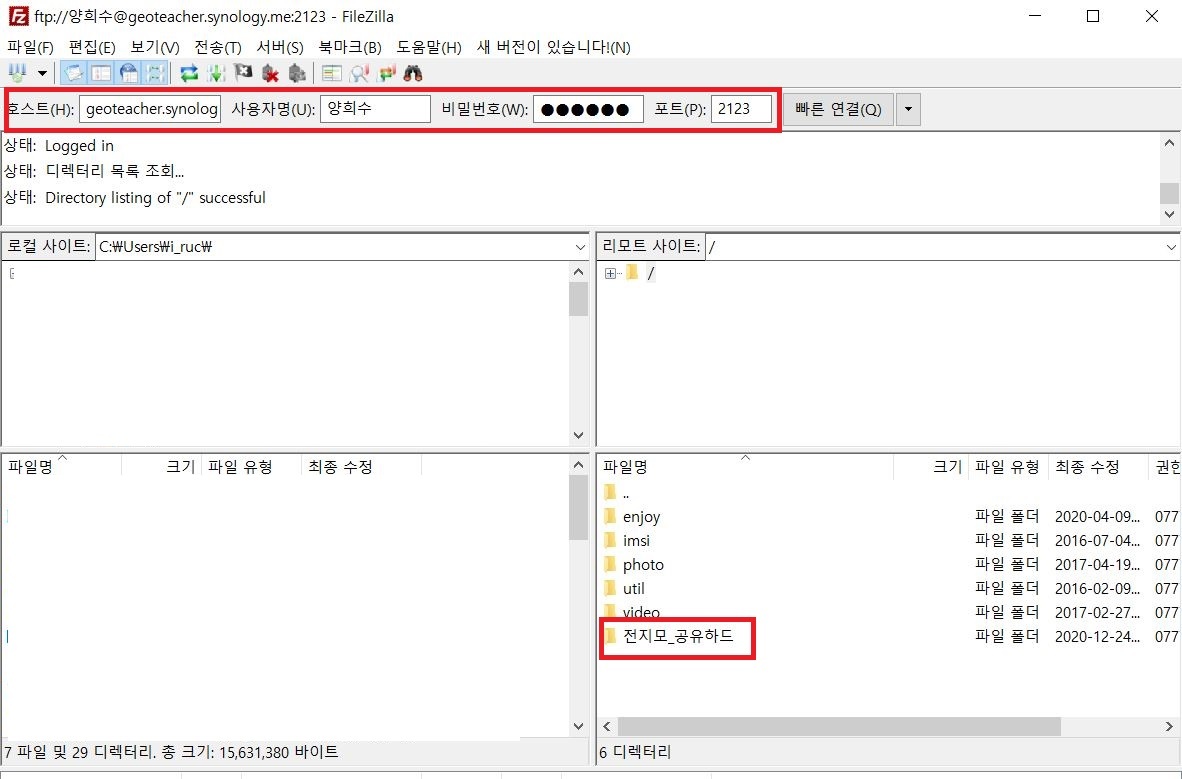Screen dimensions: 1182x779
Task: Select the 전지모_공유하드 folder
Action: click(678, 636)
